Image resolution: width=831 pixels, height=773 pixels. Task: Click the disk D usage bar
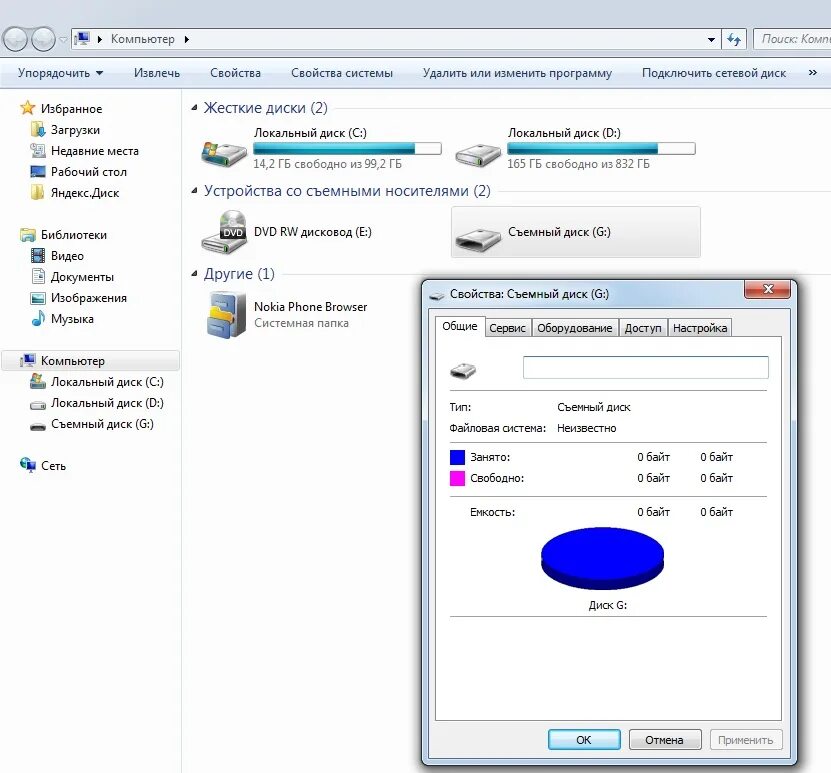click(x=601, y=148)
